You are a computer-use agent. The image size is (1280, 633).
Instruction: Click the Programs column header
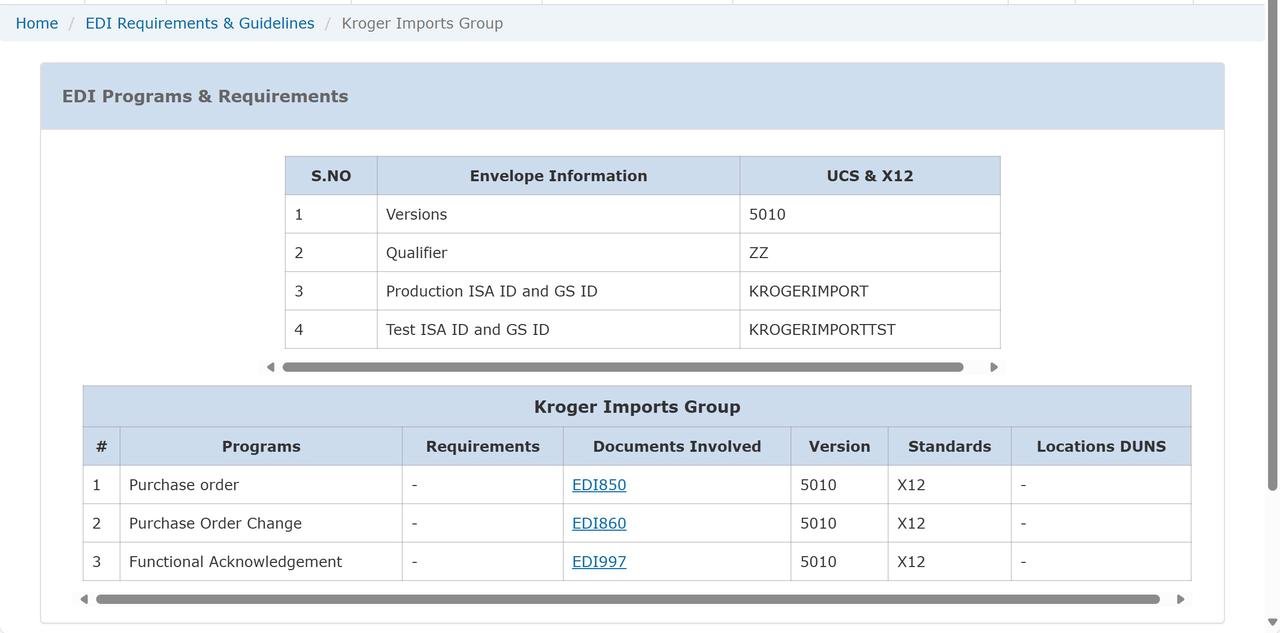[x=261, y=446]
